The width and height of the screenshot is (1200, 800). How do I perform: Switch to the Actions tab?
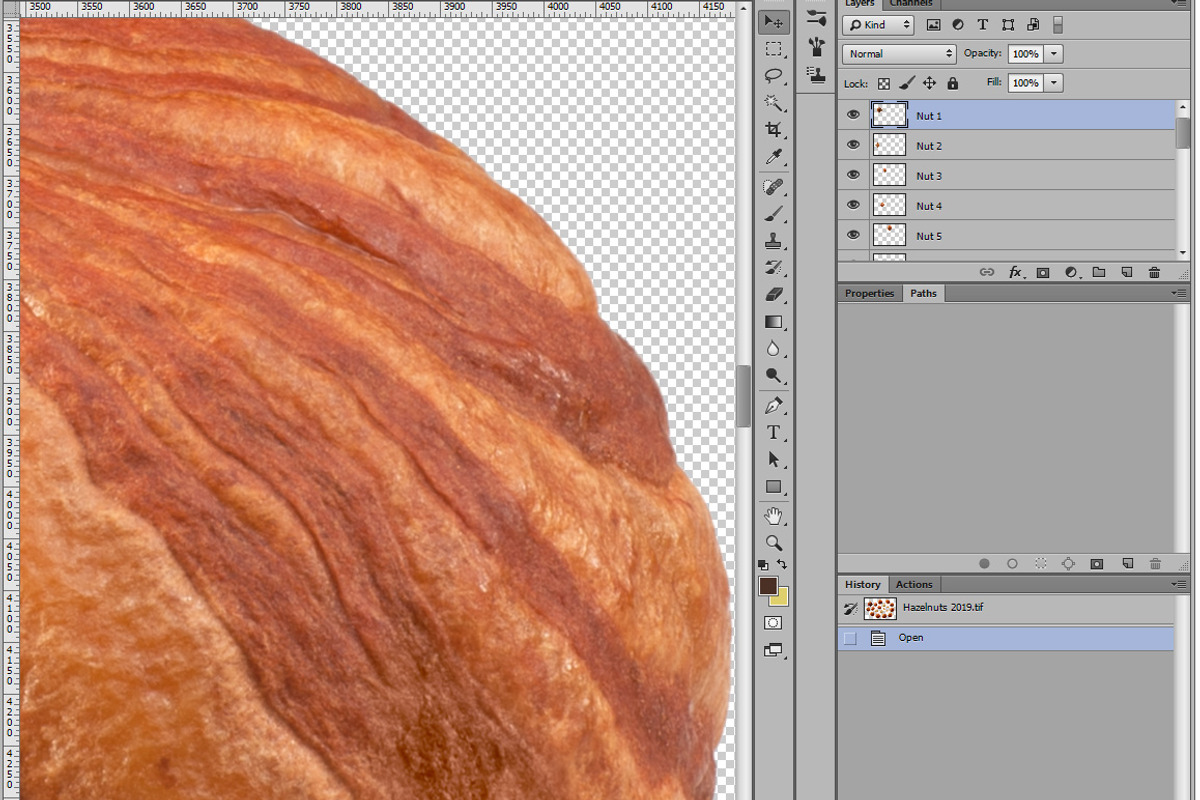click(x=914, y=584)
